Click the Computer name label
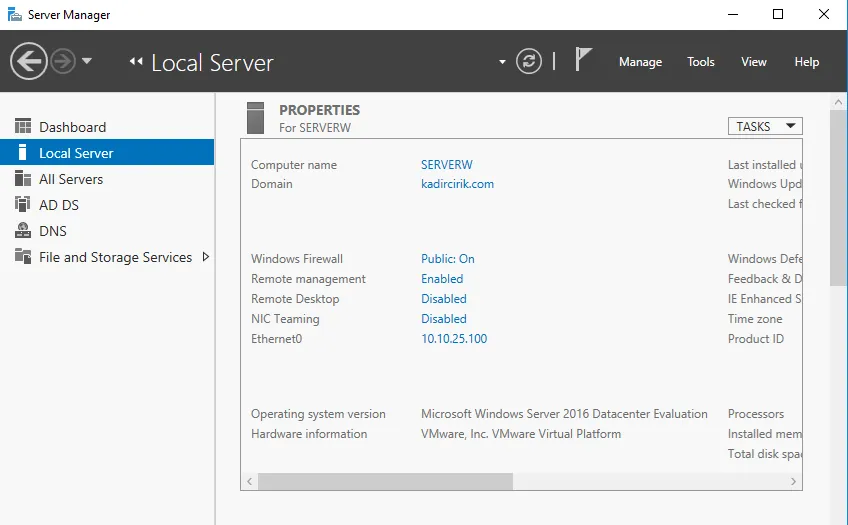The width and height of the screenshot is (848, 525). (294, 164)
